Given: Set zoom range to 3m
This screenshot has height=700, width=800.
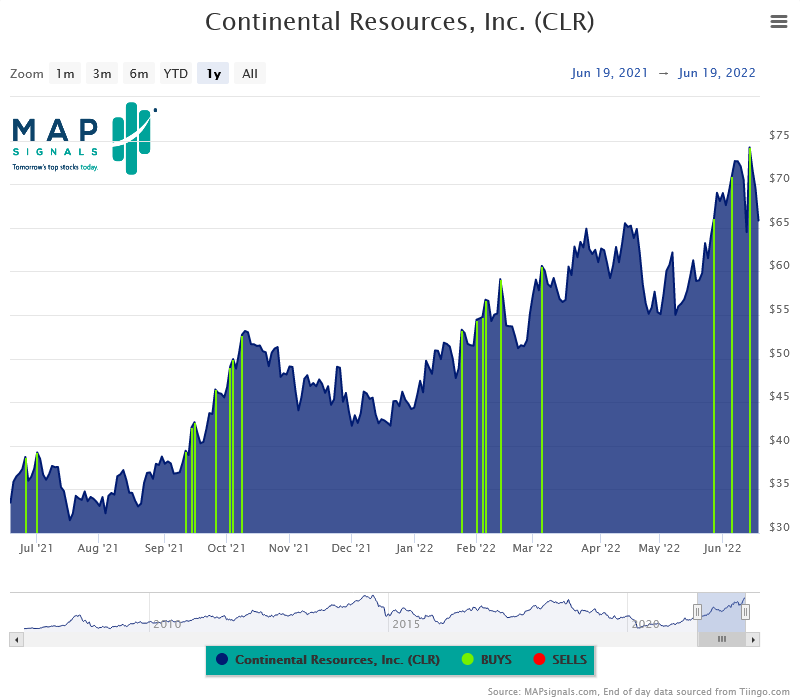Looking at the screenshot, I should click(102, 73).
